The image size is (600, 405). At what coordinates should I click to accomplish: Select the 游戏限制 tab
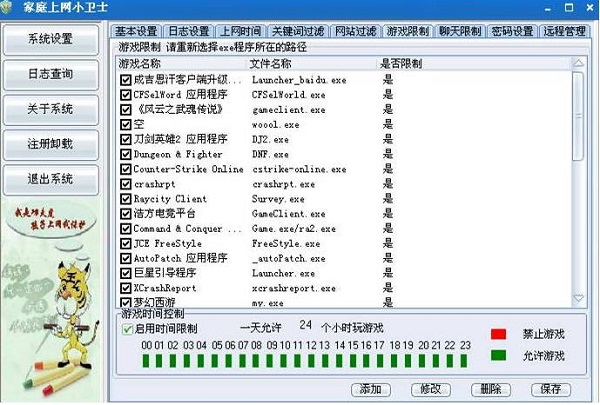tap(408, 31)
